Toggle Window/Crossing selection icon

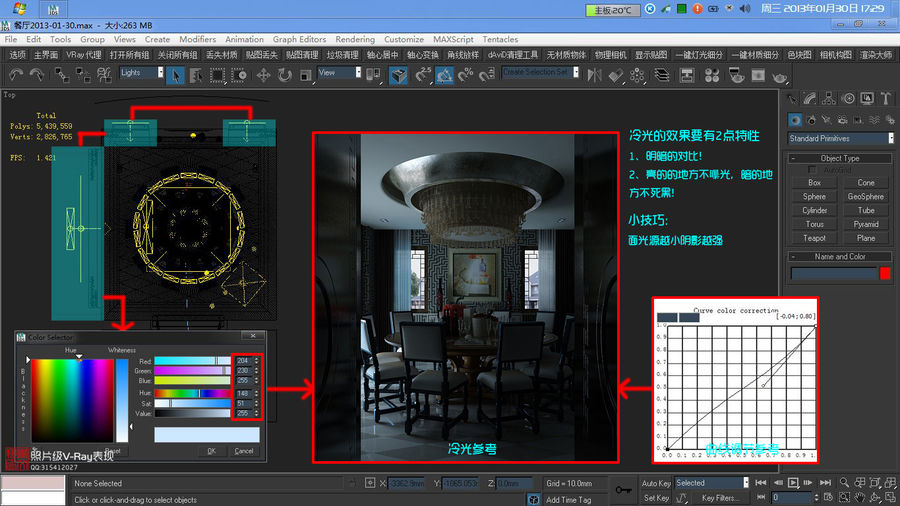(239, 75)
